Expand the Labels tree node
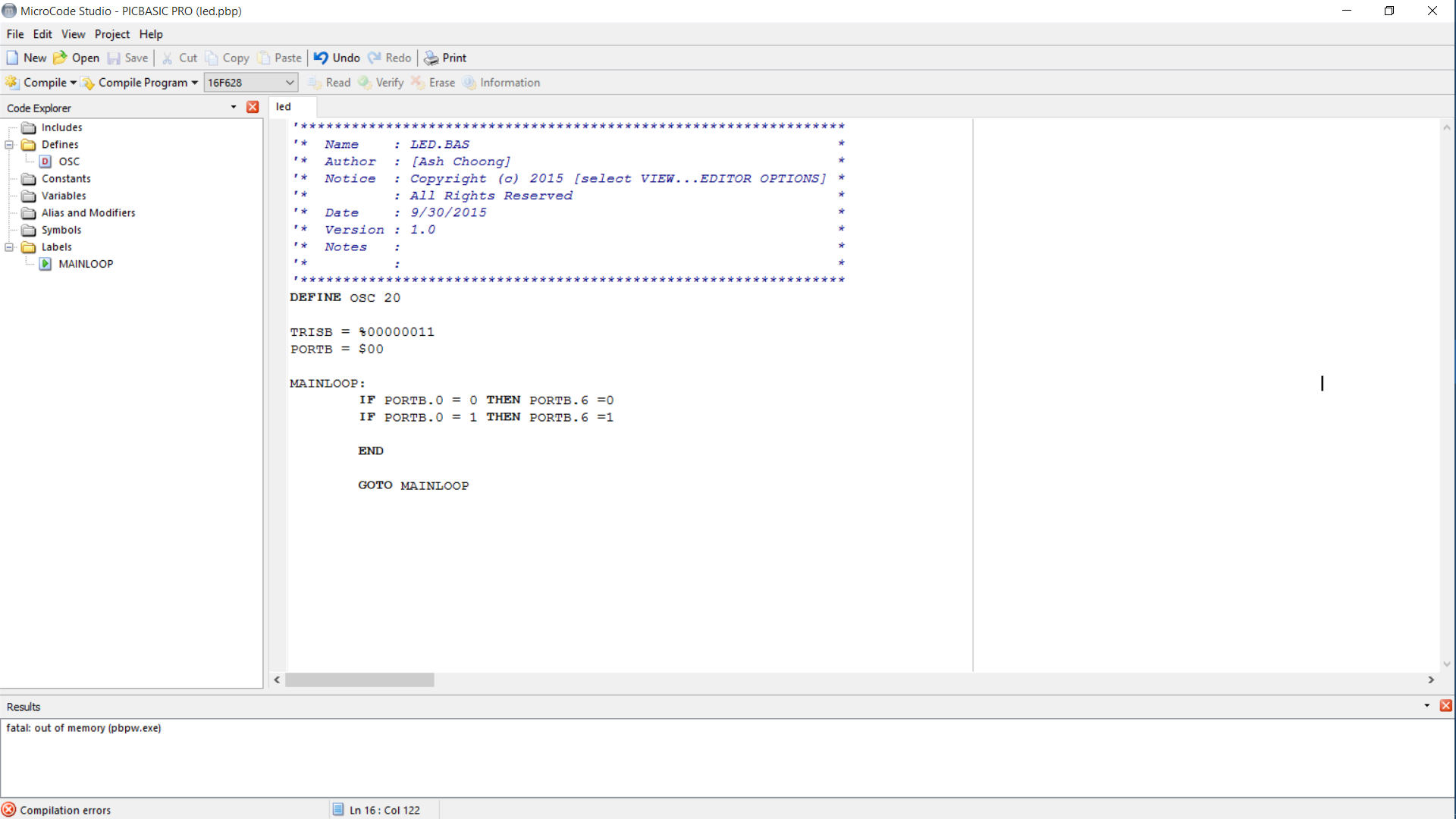 pos(9,247)
